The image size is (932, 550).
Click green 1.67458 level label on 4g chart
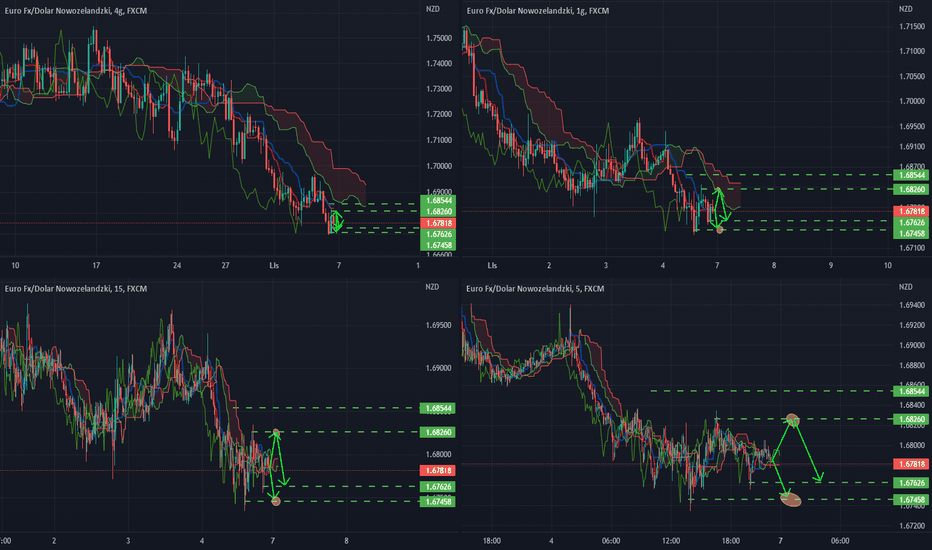pyautogui.click(x=438, y=246)
